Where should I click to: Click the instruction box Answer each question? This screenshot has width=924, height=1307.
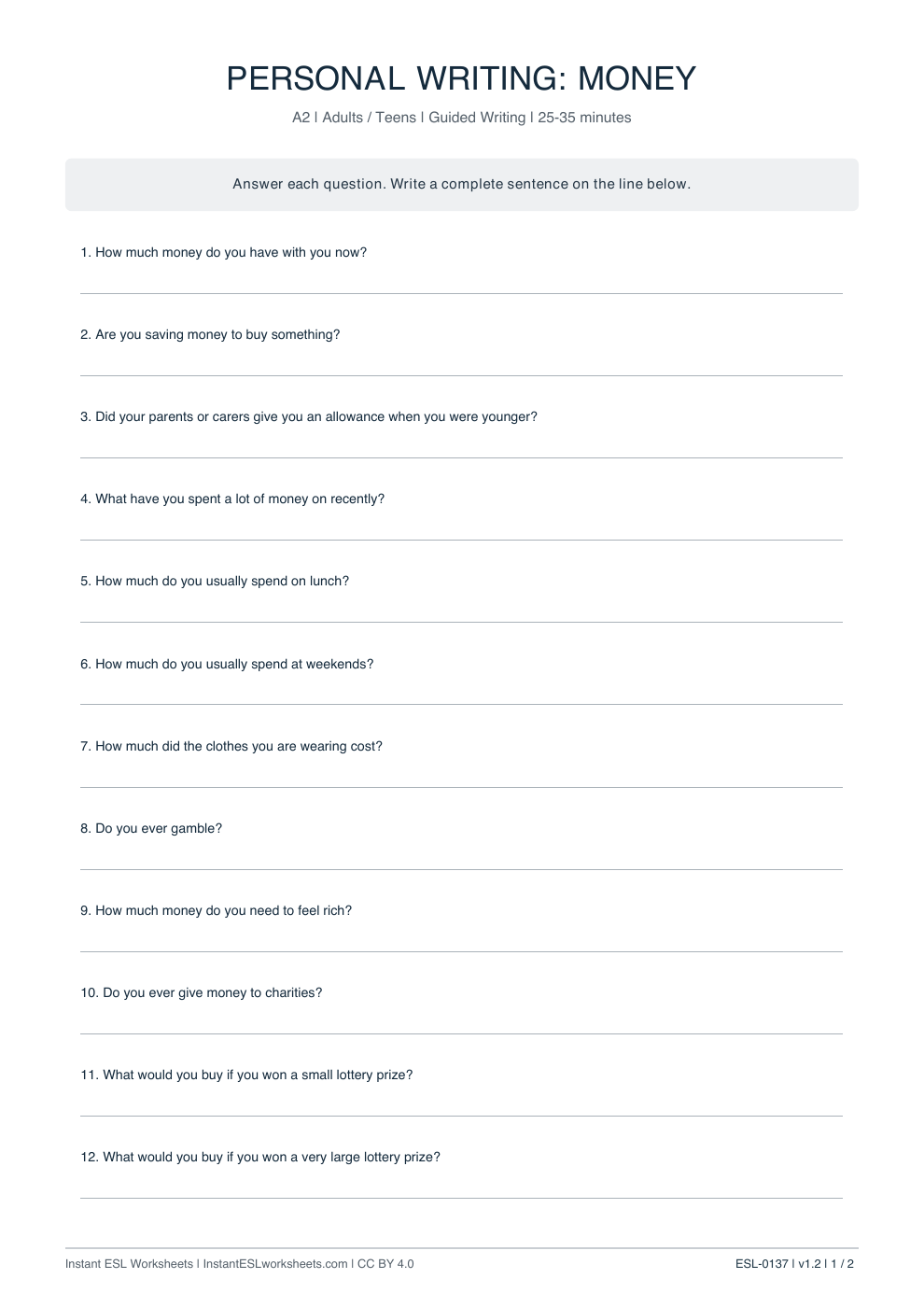coord(461,184)
